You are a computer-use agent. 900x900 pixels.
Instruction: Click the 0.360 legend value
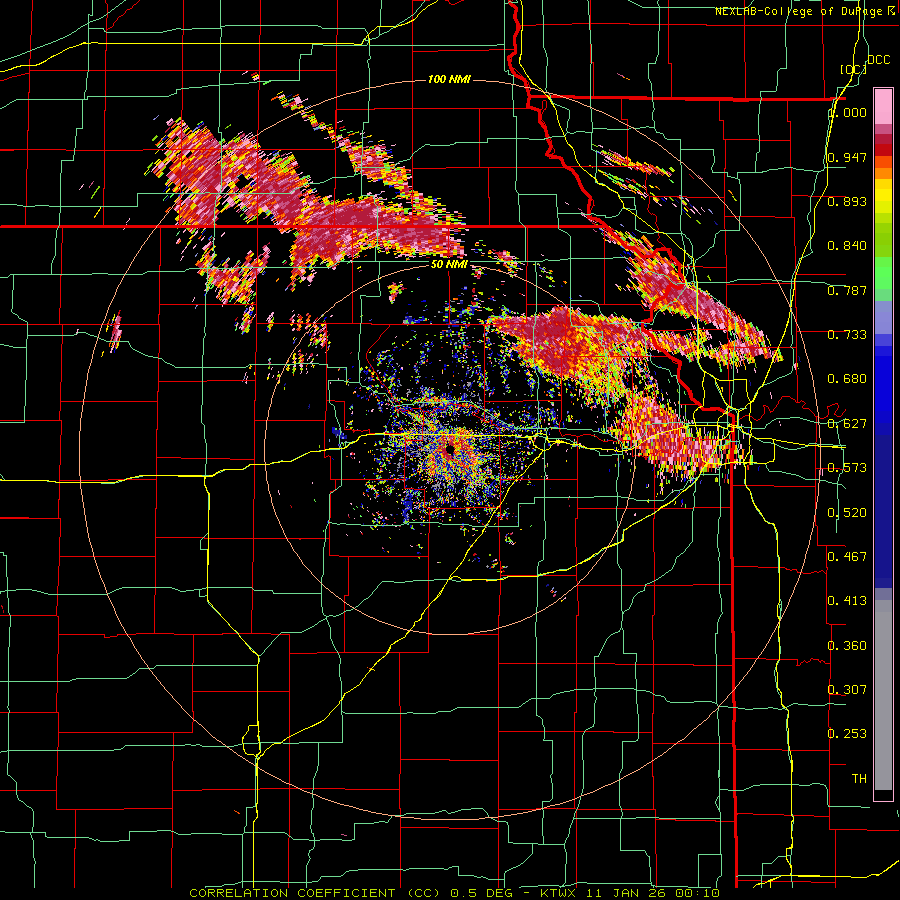tap(847, 645)
